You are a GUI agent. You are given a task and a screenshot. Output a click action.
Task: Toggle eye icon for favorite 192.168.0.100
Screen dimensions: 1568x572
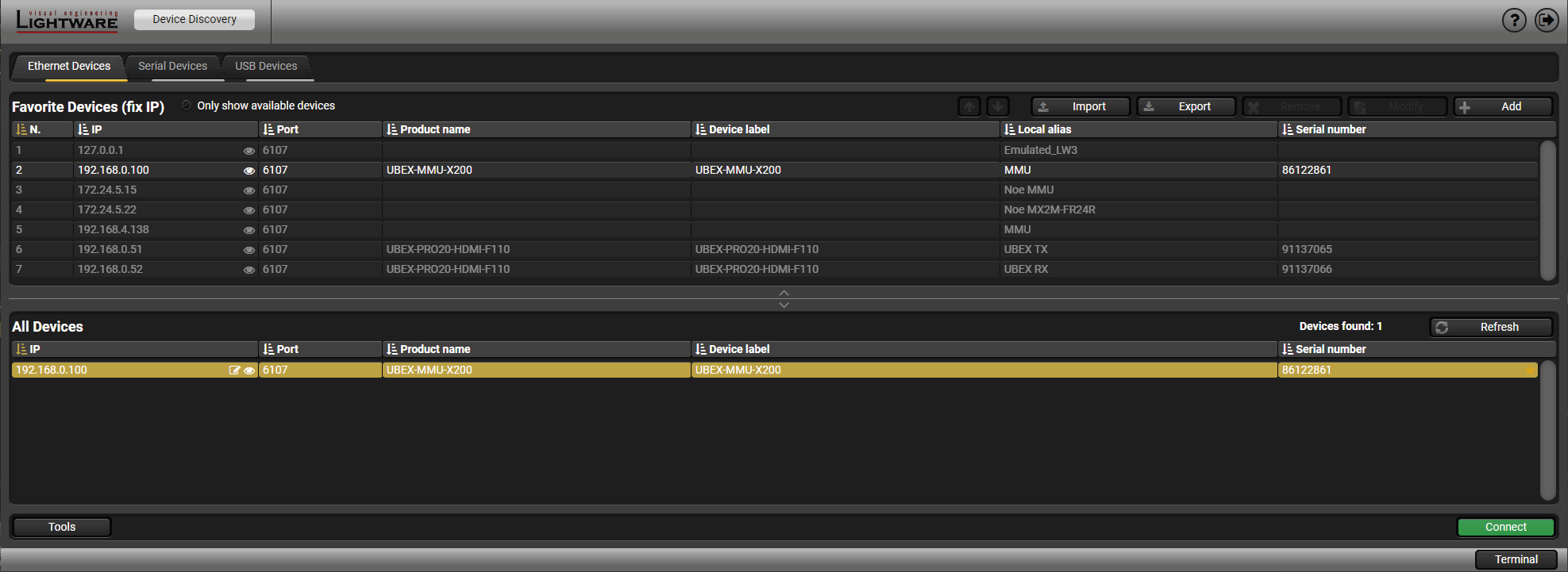(x=249, y=171)
